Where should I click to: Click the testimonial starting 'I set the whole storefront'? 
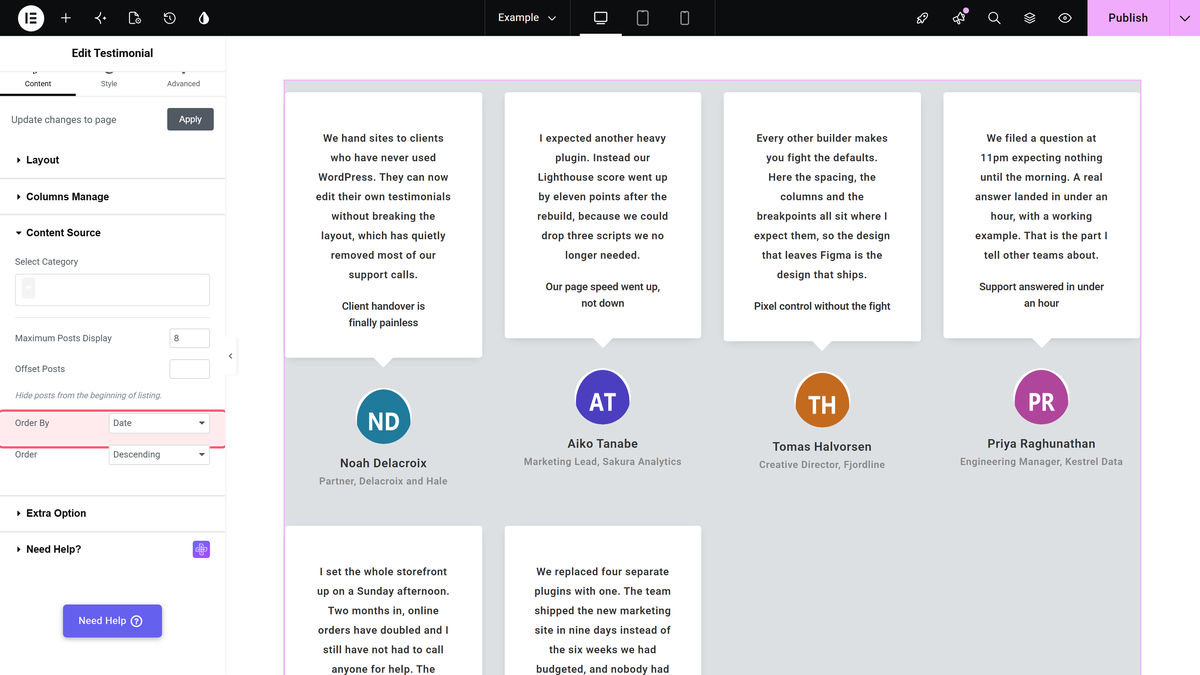coord(383,620)
